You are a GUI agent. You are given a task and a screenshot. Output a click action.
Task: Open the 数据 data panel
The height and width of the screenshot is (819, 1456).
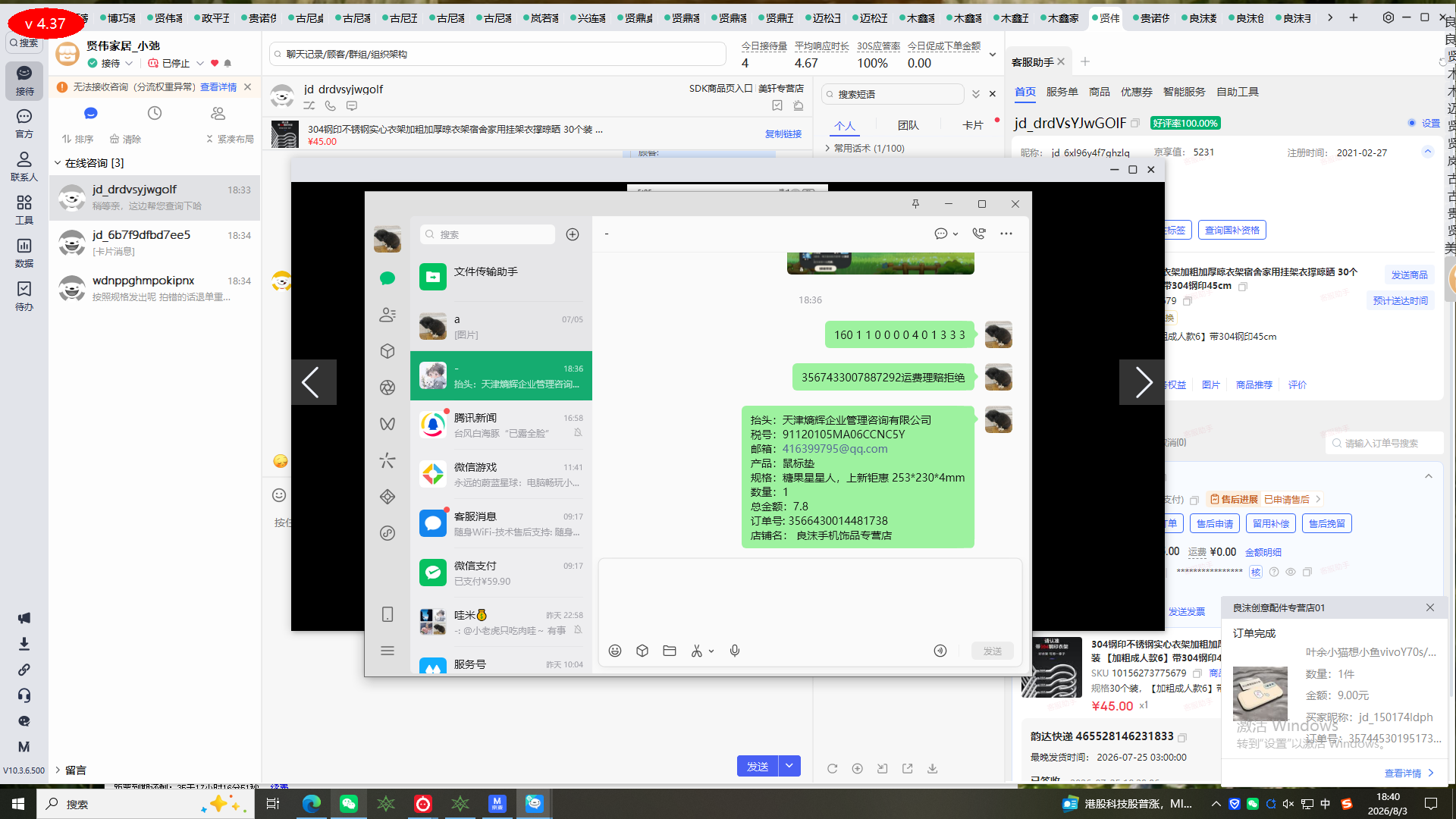[24, 253]
